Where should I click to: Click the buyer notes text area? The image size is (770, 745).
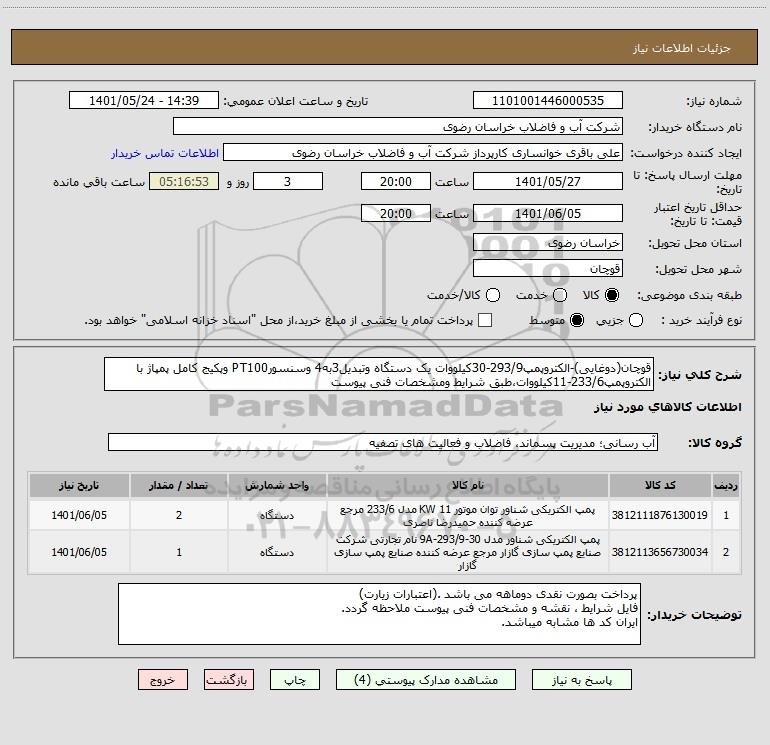click(x=379, y=614)
